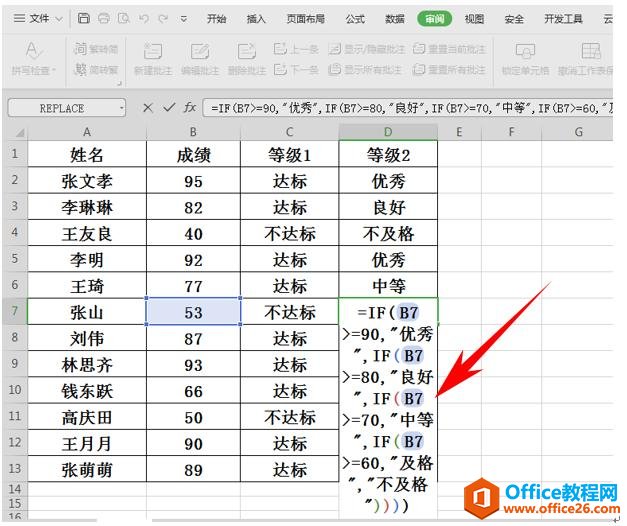Select the highlighted 审阅 tab
This screenshot has height=526, width=627.
(x=434, y=18)
